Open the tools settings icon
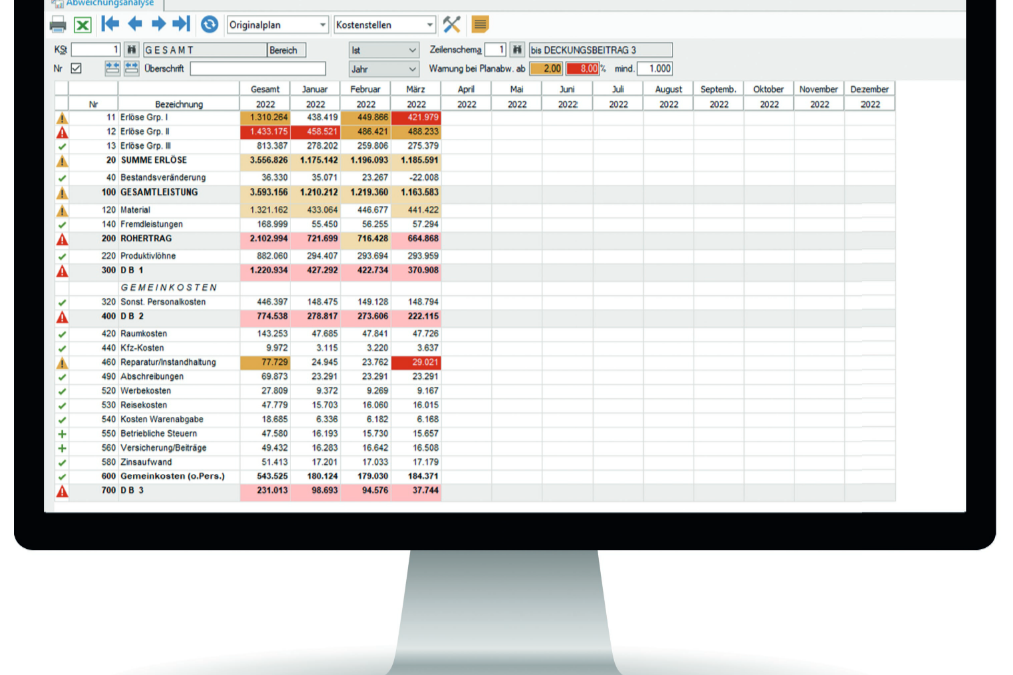Image resolution: width=1013 pixels, height=675 pixels. (452, 24)
